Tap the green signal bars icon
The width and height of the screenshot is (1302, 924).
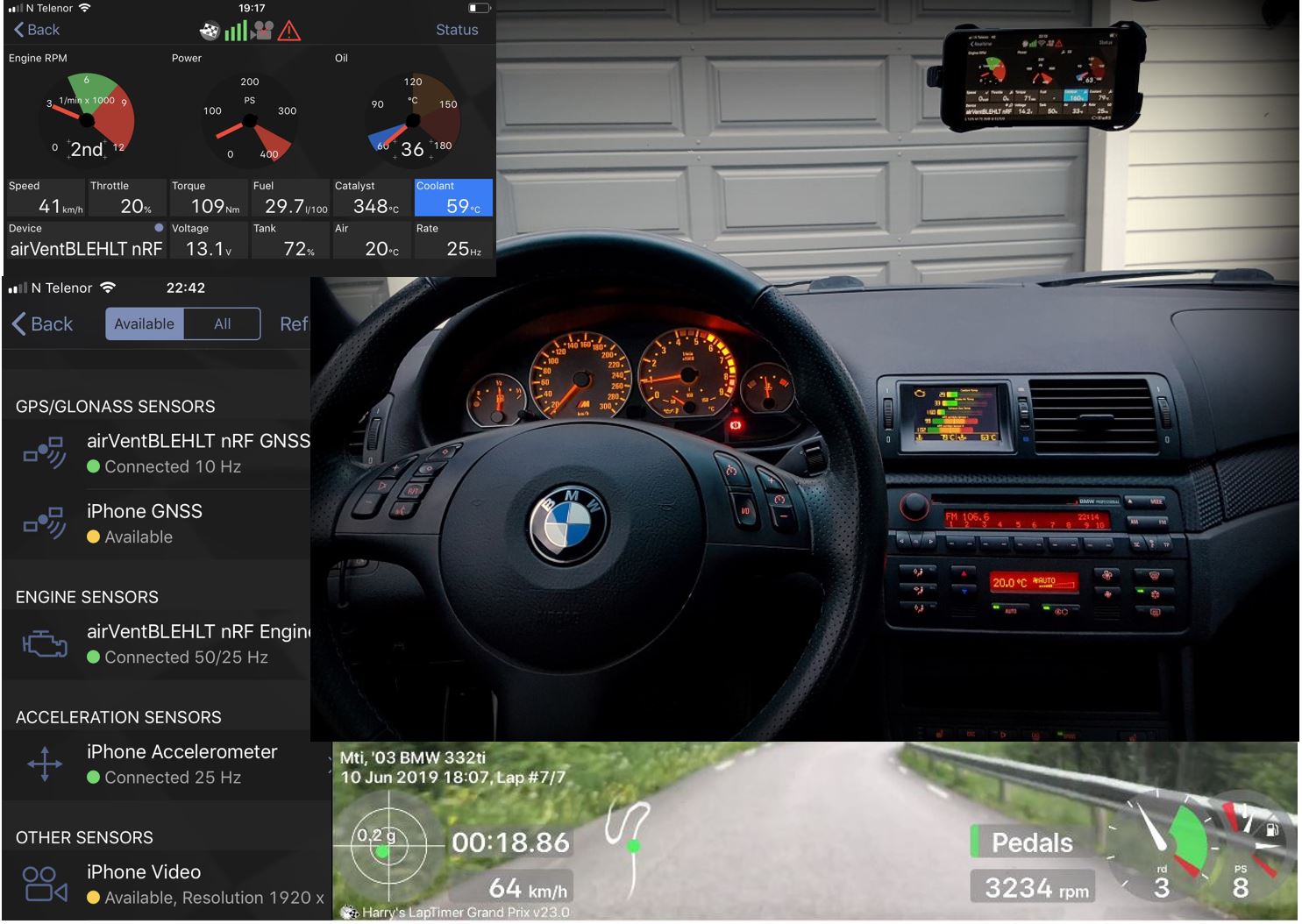tap(236, 32)
